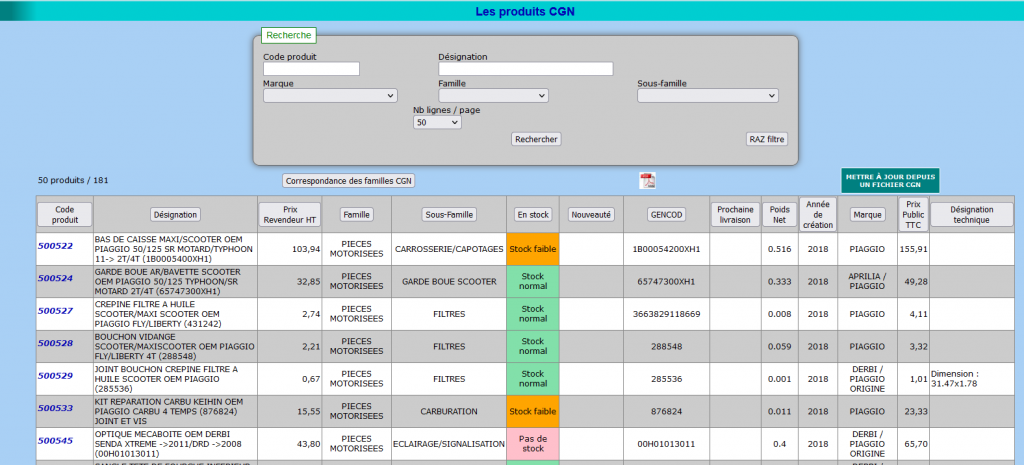1024x465 pixels.
Task: Focus the Code produit input field
Action: point(312,69)
